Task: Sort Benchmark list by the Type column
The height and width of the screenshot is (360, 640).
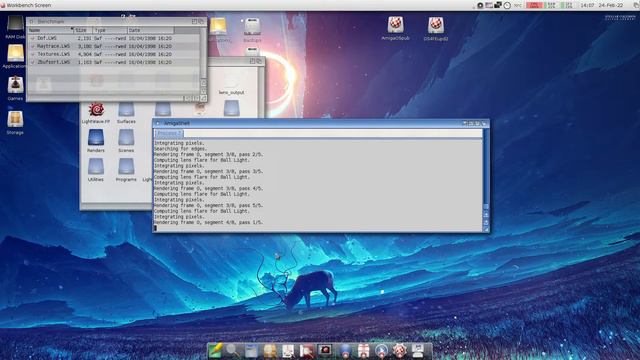Action: [x=110, y=30]
